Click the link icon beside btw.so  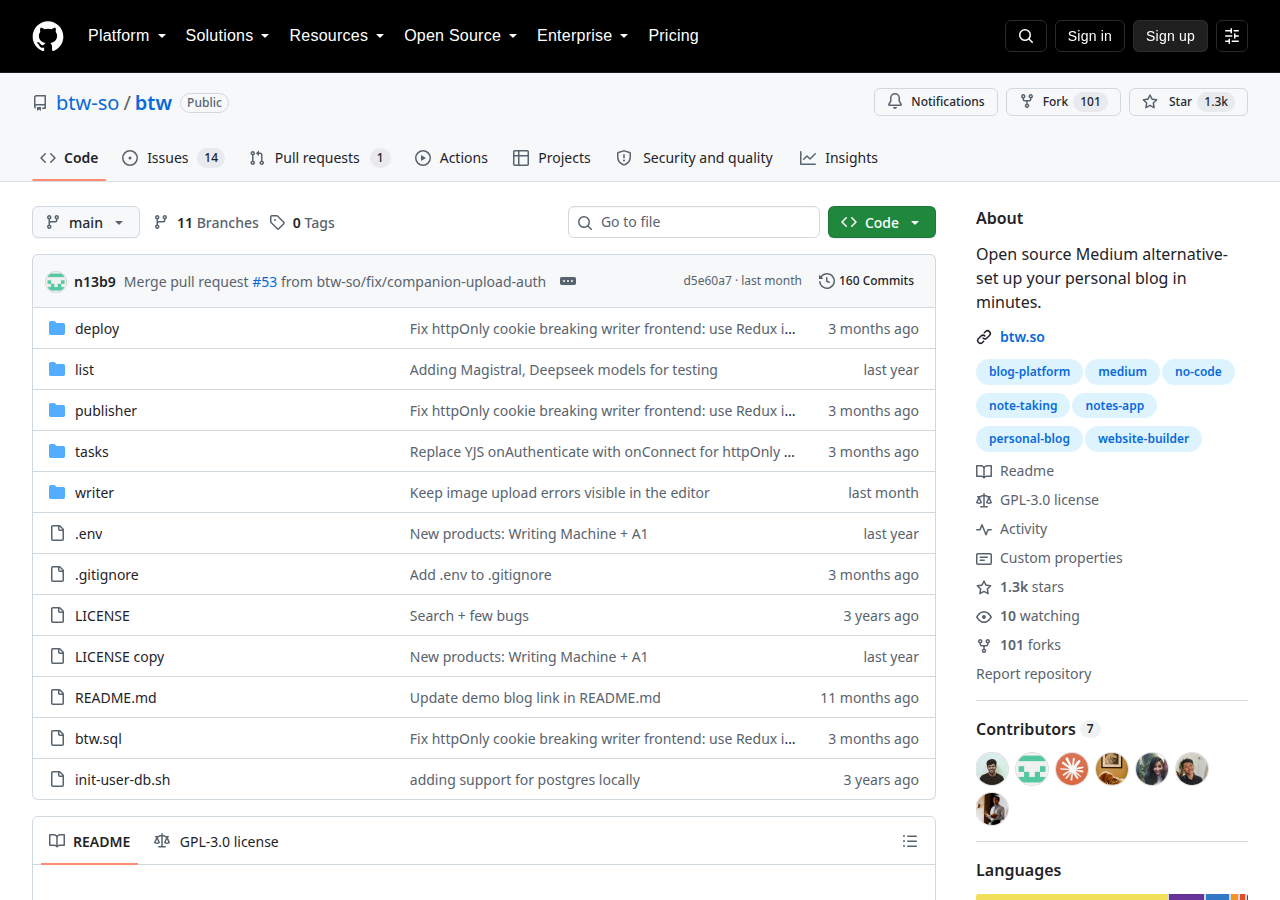click(984, 337)
